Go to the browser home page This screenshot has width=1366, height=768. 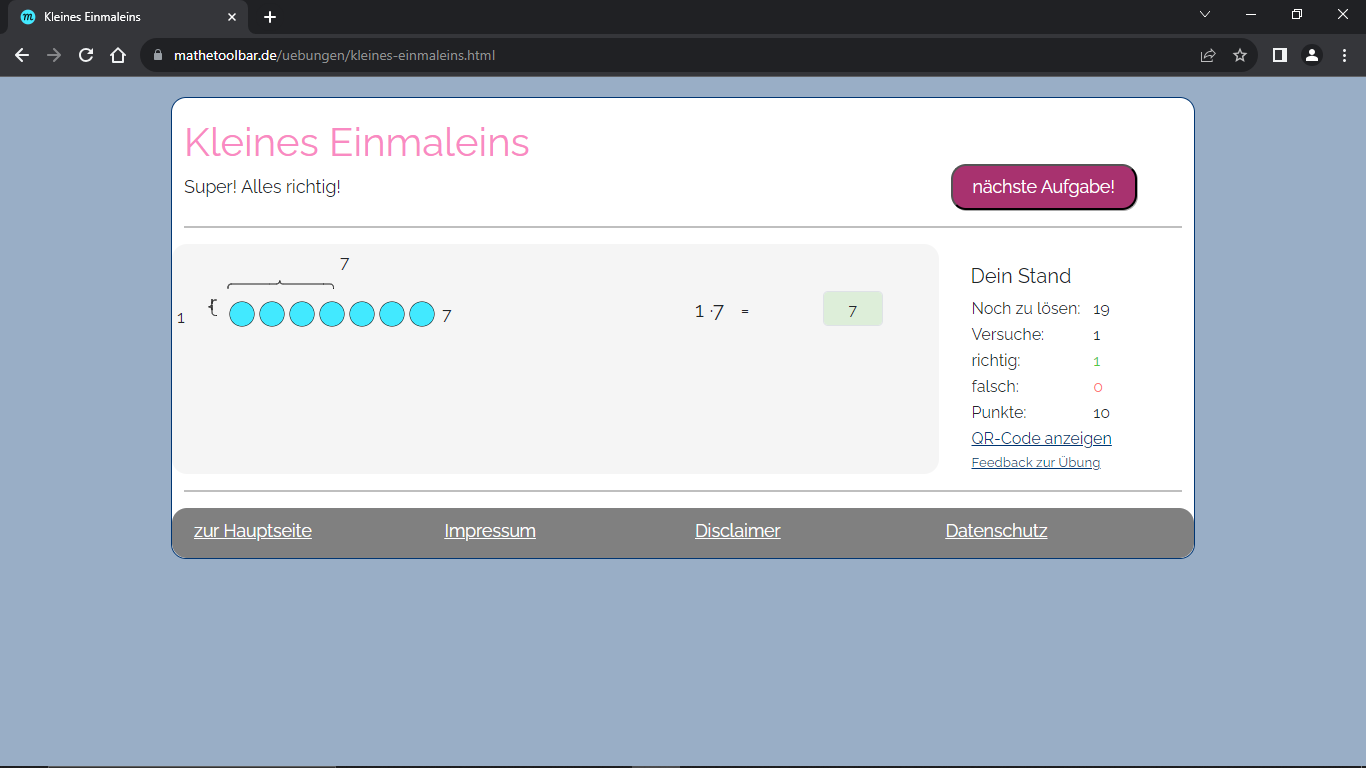118,56
